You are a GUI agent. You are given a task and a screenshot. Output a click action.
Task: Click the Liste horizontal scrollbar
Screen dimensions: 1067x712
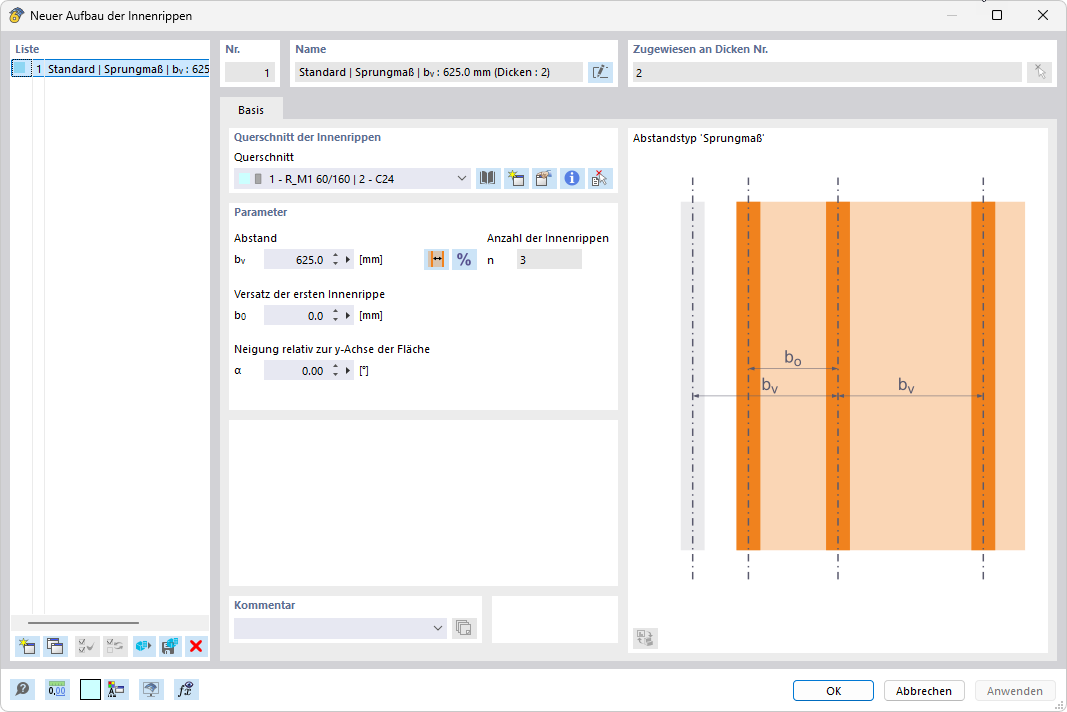pyautogui.click(x=83, y=623)
